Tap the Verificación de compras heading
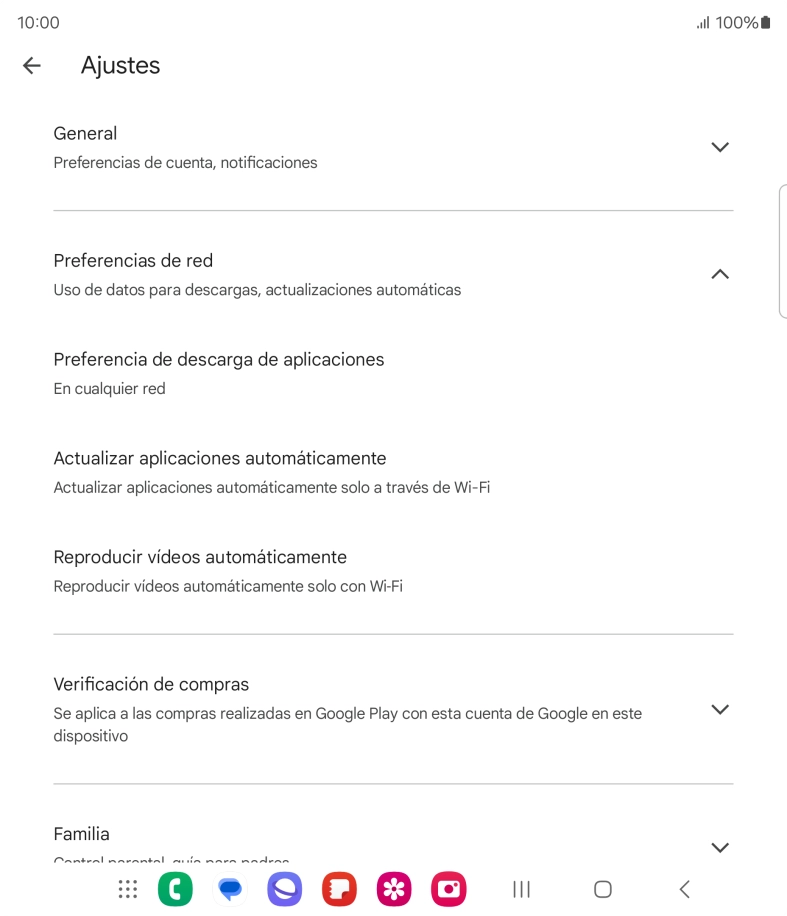Screen dimensions: 787x916 [151, 684]
